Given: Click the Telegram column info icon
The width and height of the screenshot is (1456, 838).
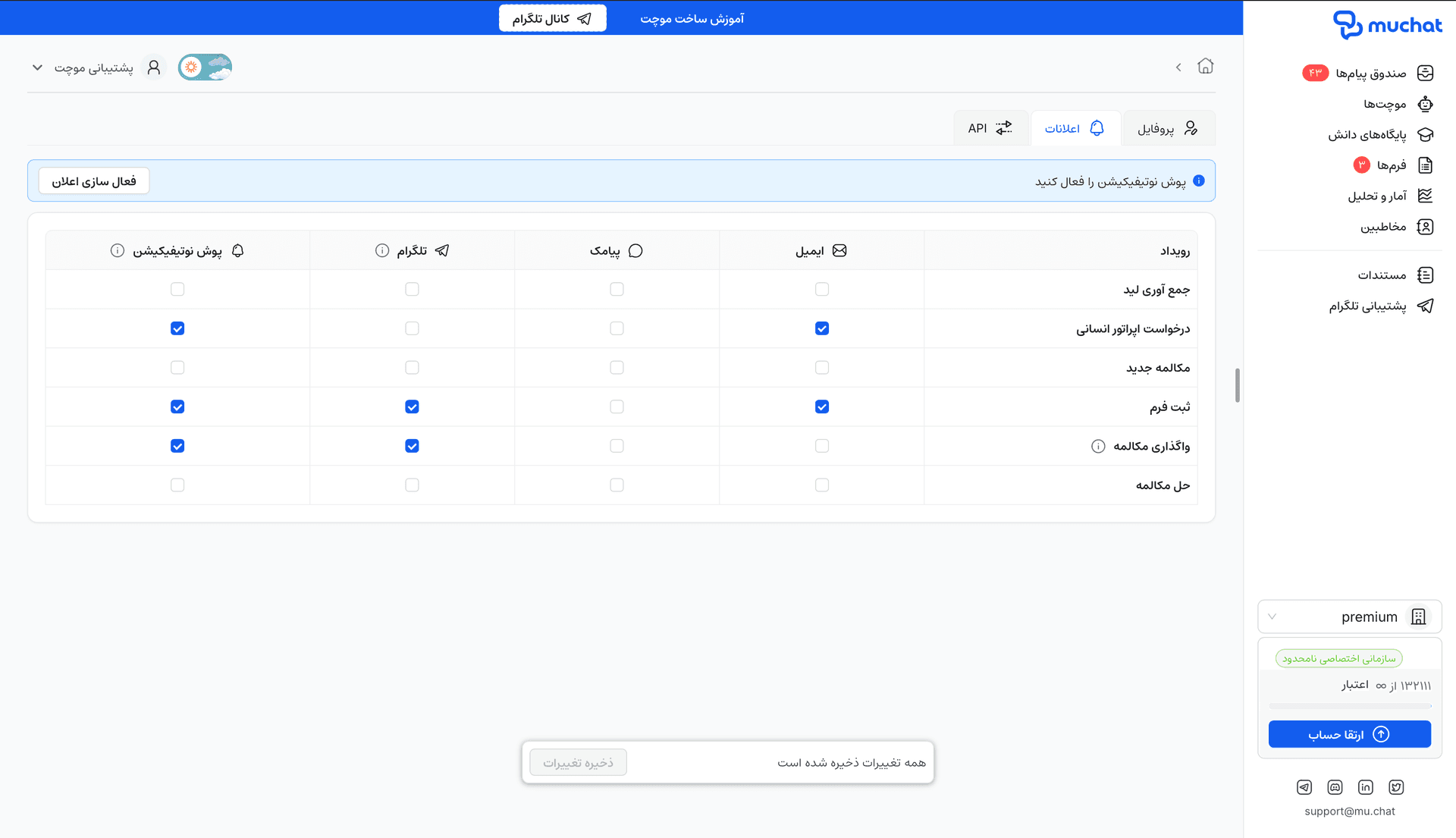Looking at the screenshot, I should 382,250.
